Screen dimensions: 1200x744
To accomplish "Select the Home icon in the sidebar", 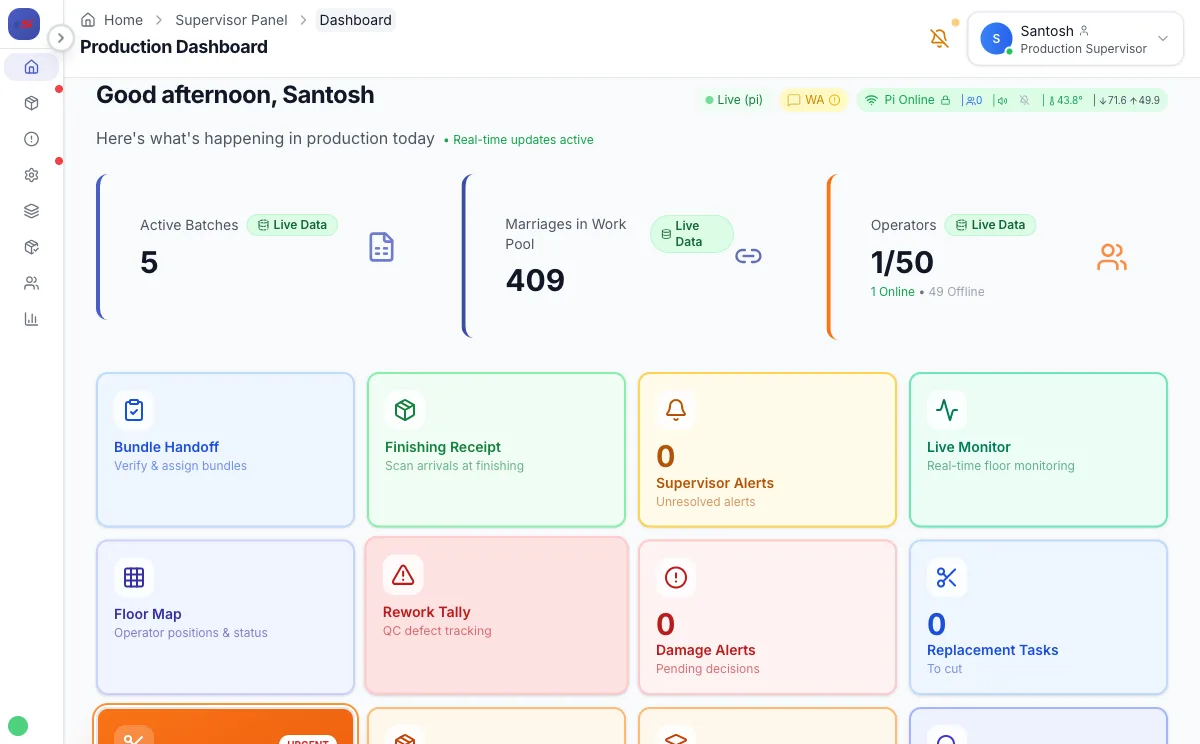I will click(x=31, y=66).
